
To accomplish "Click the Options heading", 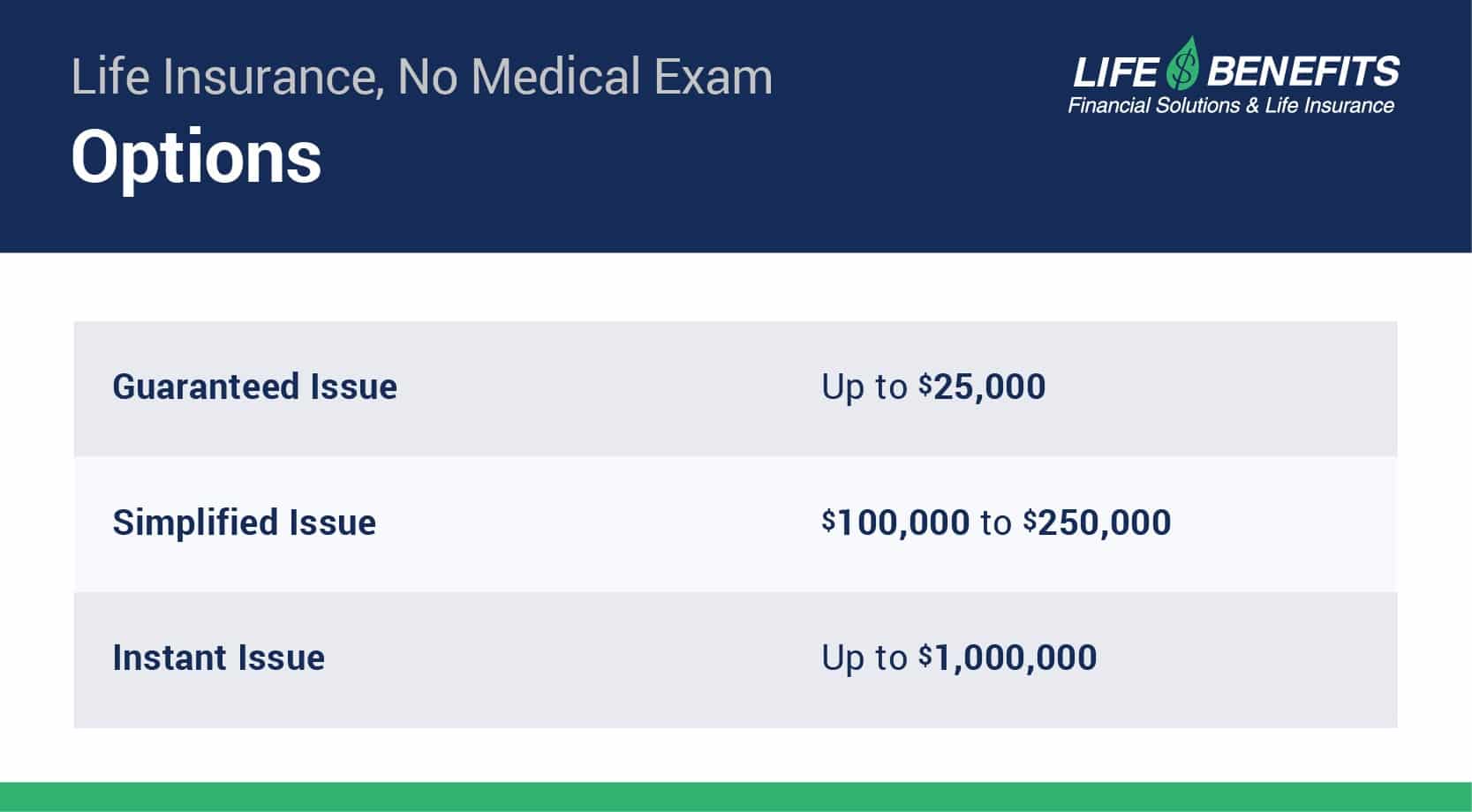I will click(x=196, y=158).
